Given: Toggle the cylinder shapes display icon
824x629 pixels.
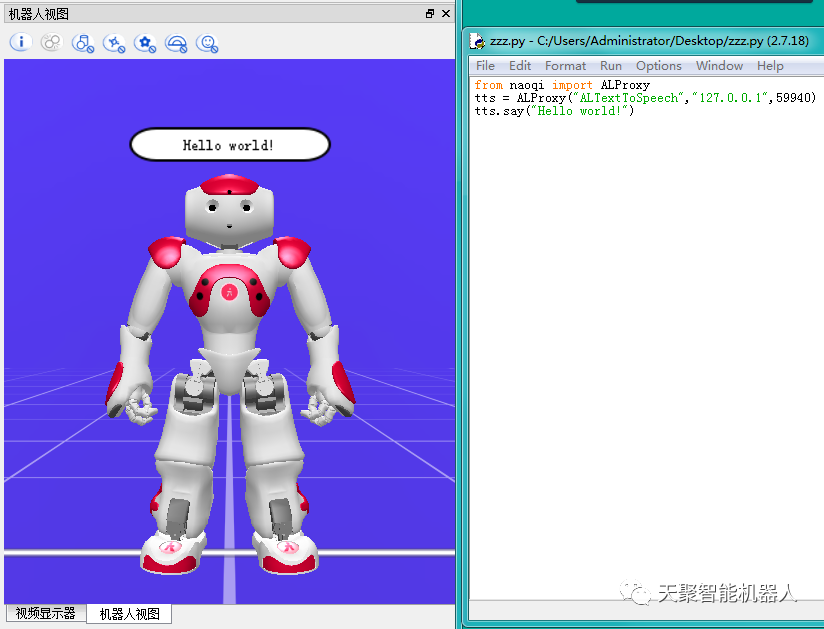Looking at the screenshot, I should coord(83,43).
